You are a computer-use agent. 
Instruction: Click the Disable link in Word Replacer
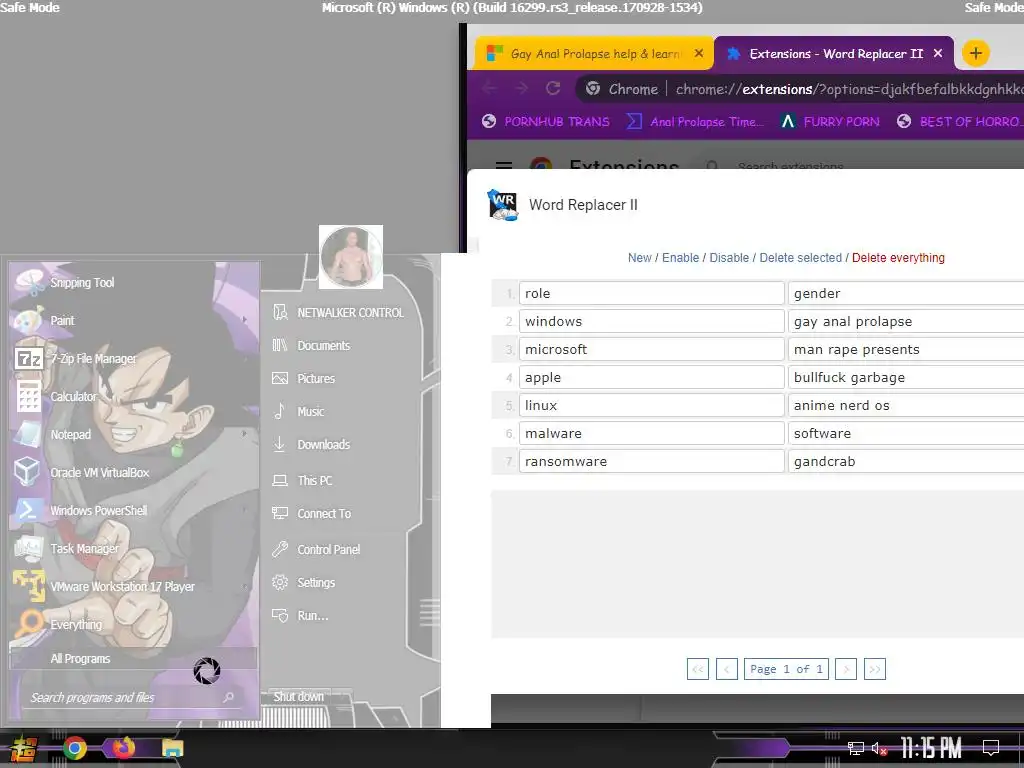point(729,258)
